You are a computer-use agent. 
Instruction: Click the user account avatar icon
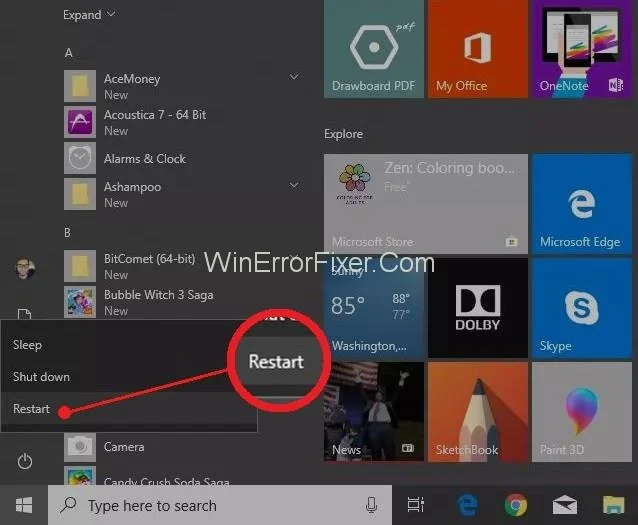tap(25, 268)
